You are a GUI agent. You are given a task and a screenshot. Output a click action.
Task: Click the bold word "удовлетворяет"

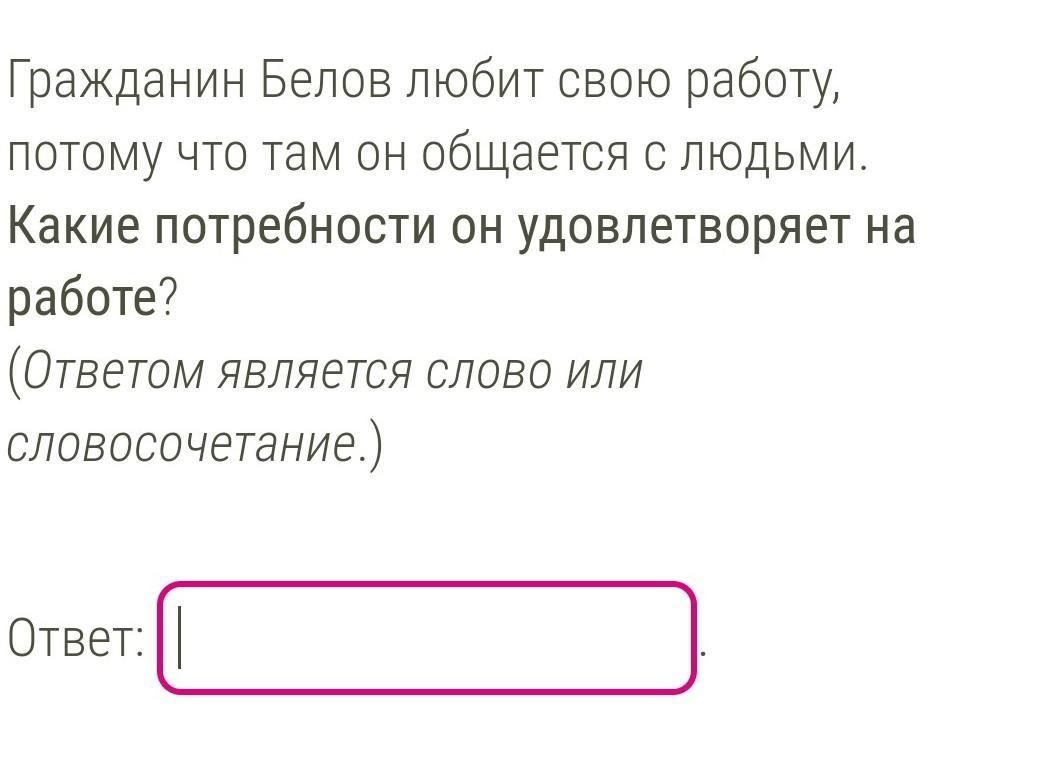656,227
